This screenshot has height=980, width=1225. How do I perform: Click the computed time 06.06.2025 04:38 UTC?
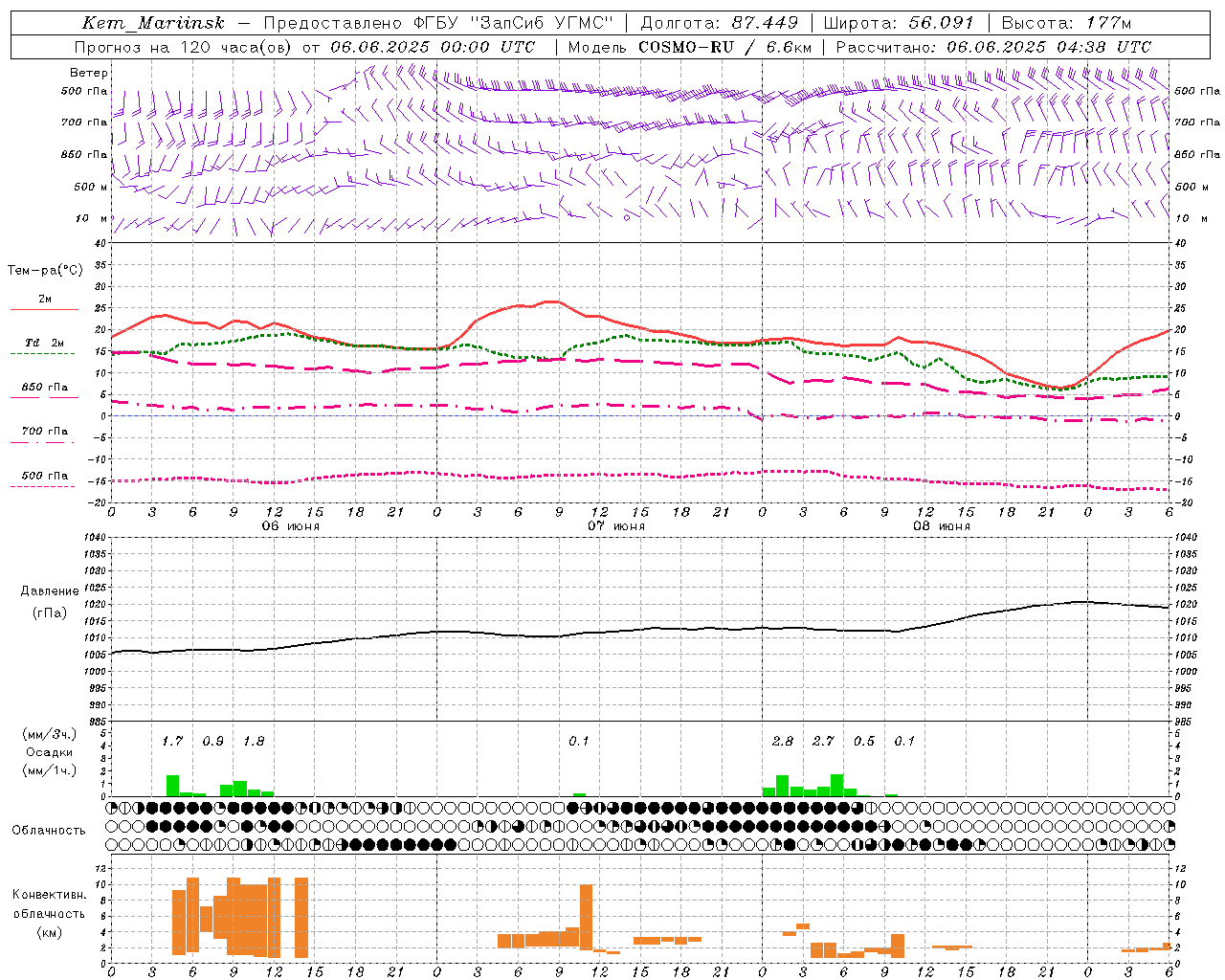tap(1049, 47)
